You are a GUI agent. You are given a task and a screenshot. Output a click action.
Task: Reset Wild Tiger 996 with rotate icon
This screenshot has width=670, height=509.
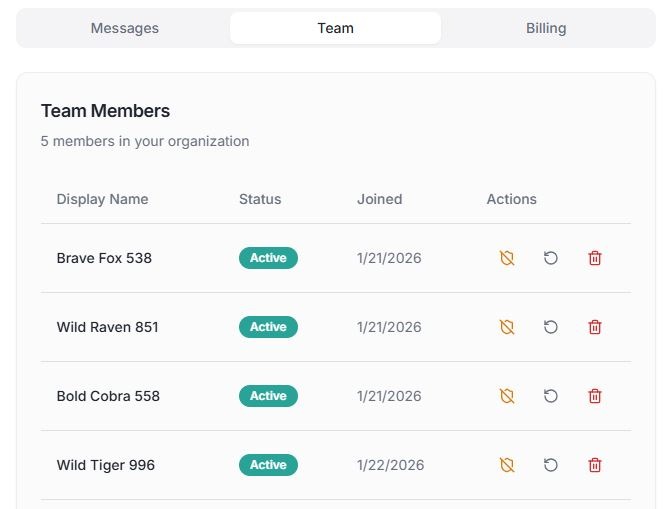coord(551,465)
